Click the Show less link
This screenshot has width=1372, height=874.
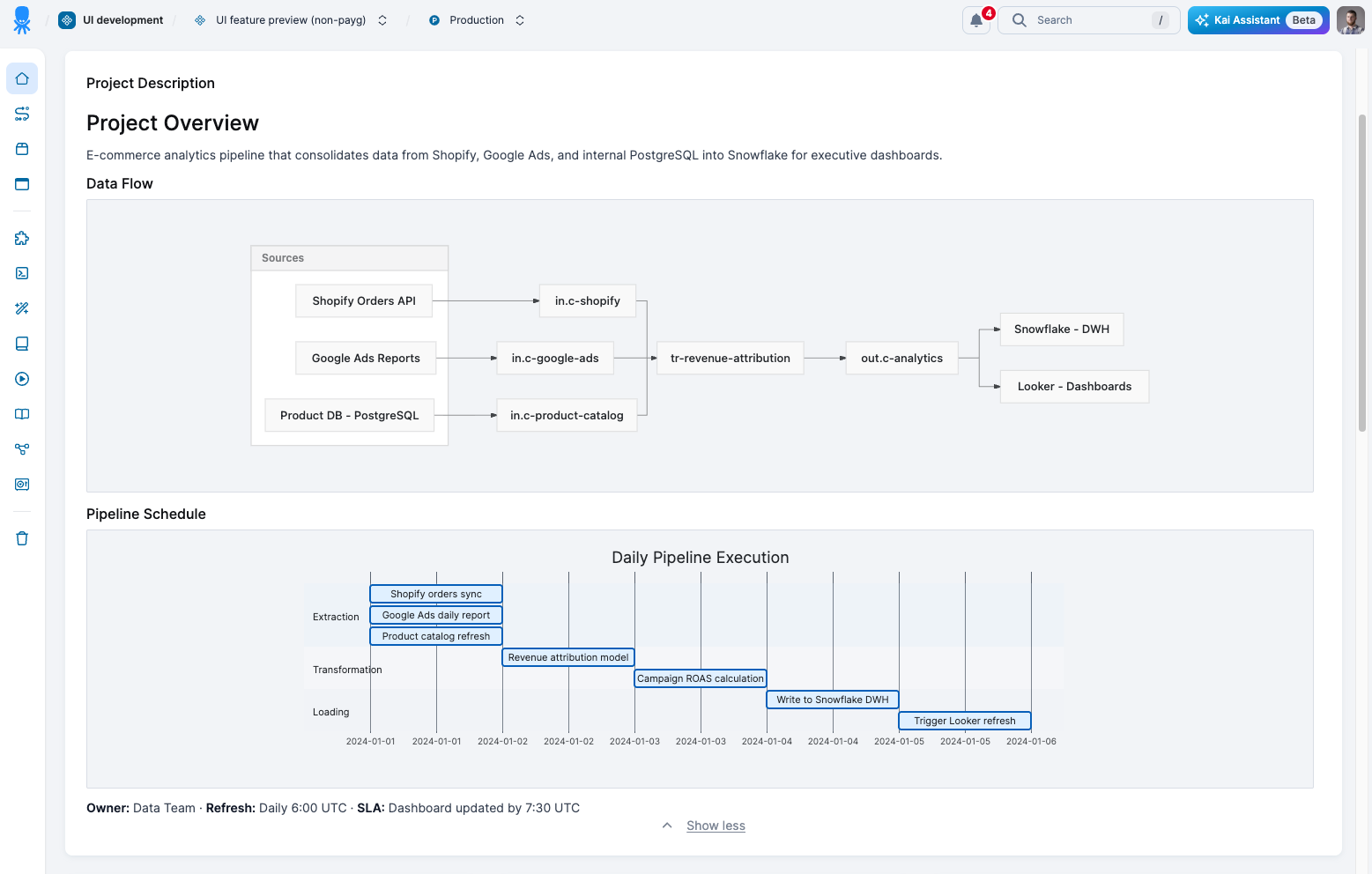click(x=716, y=826)
